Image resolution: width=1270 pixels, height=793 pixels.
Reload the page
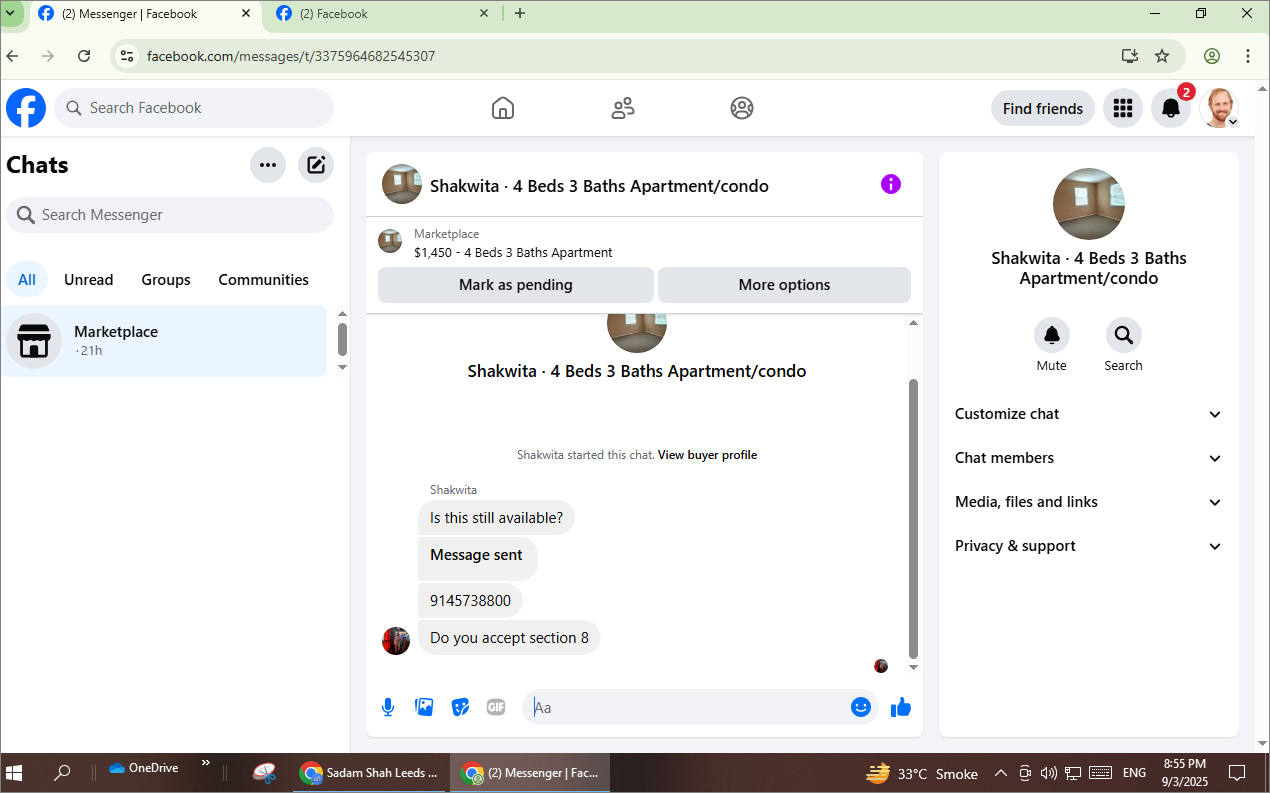point(84,56)
